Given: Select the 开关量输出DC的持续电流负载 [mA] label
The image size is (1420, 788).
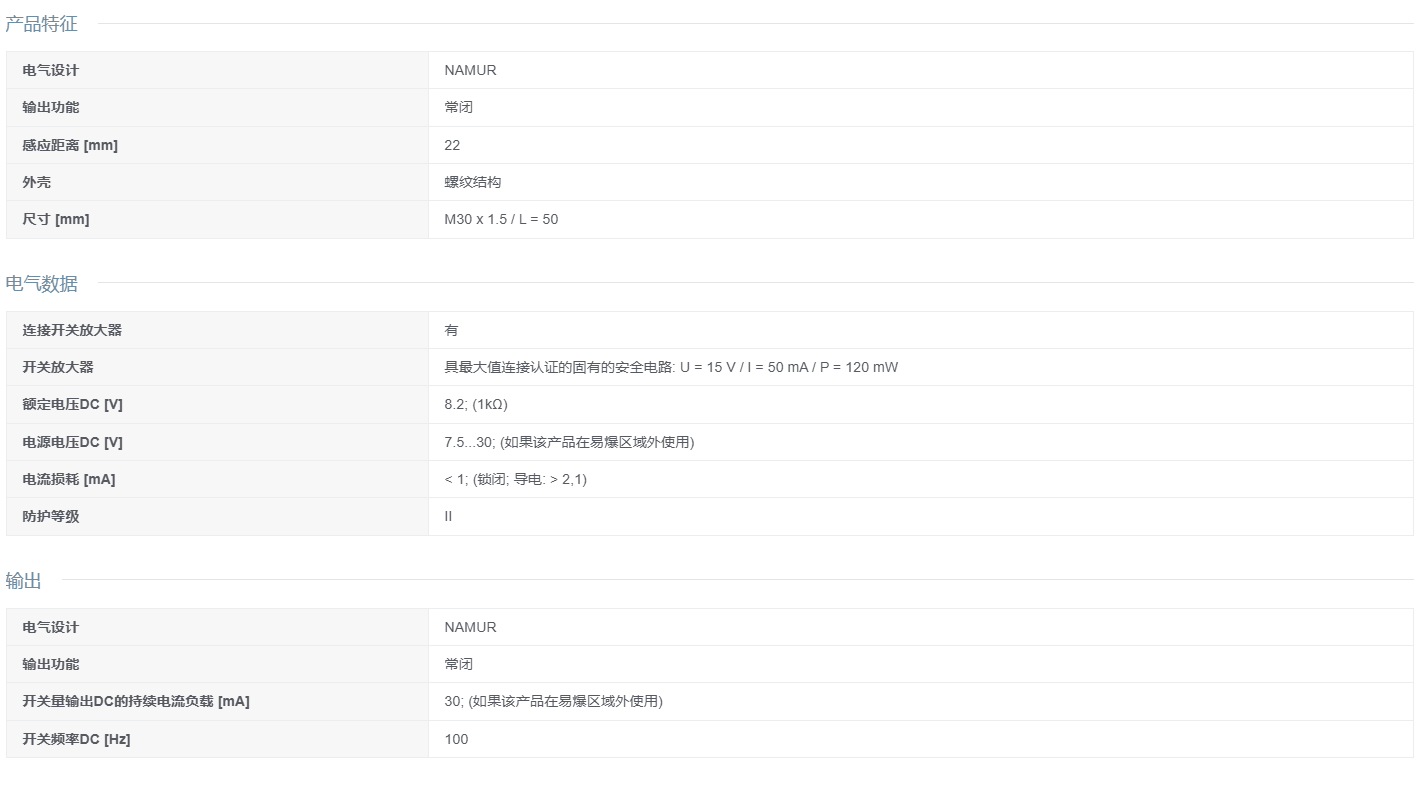Looking at the screenshot, I should pos(136,701).
